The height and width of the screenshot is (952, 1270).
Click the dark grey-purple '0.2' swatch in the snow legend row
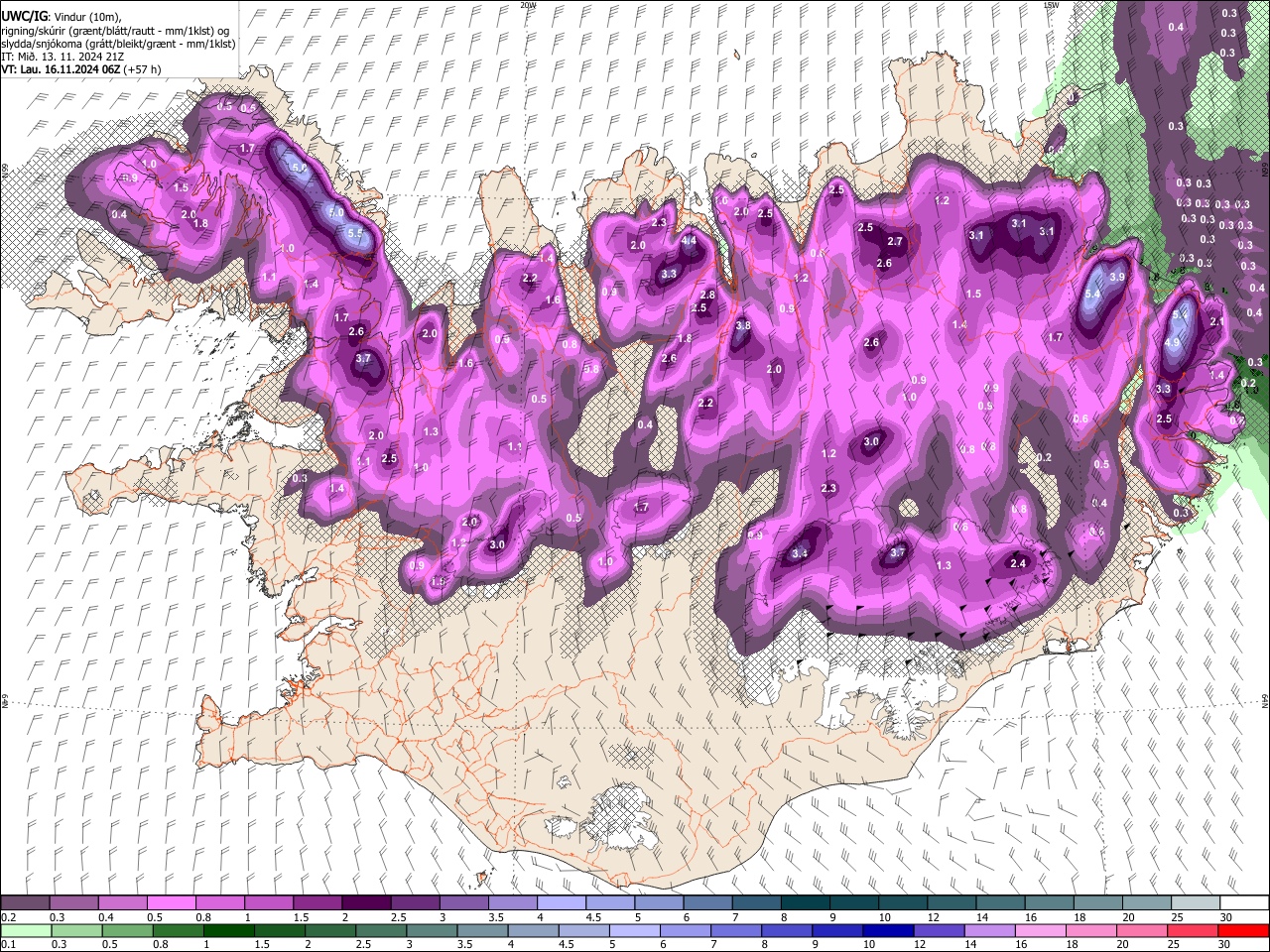click(x=25, y=903)
